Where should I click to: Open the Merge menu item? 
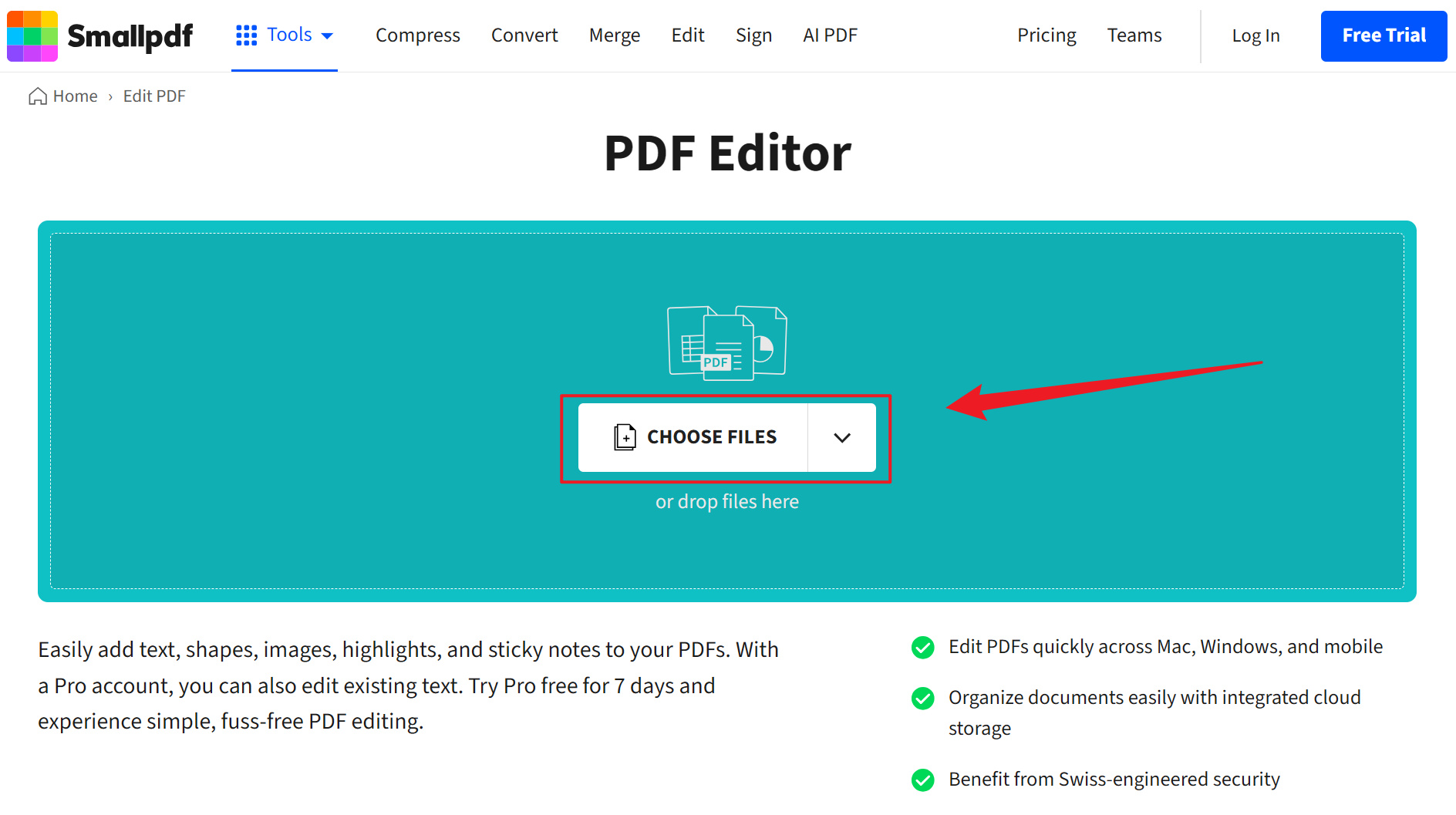615,35
